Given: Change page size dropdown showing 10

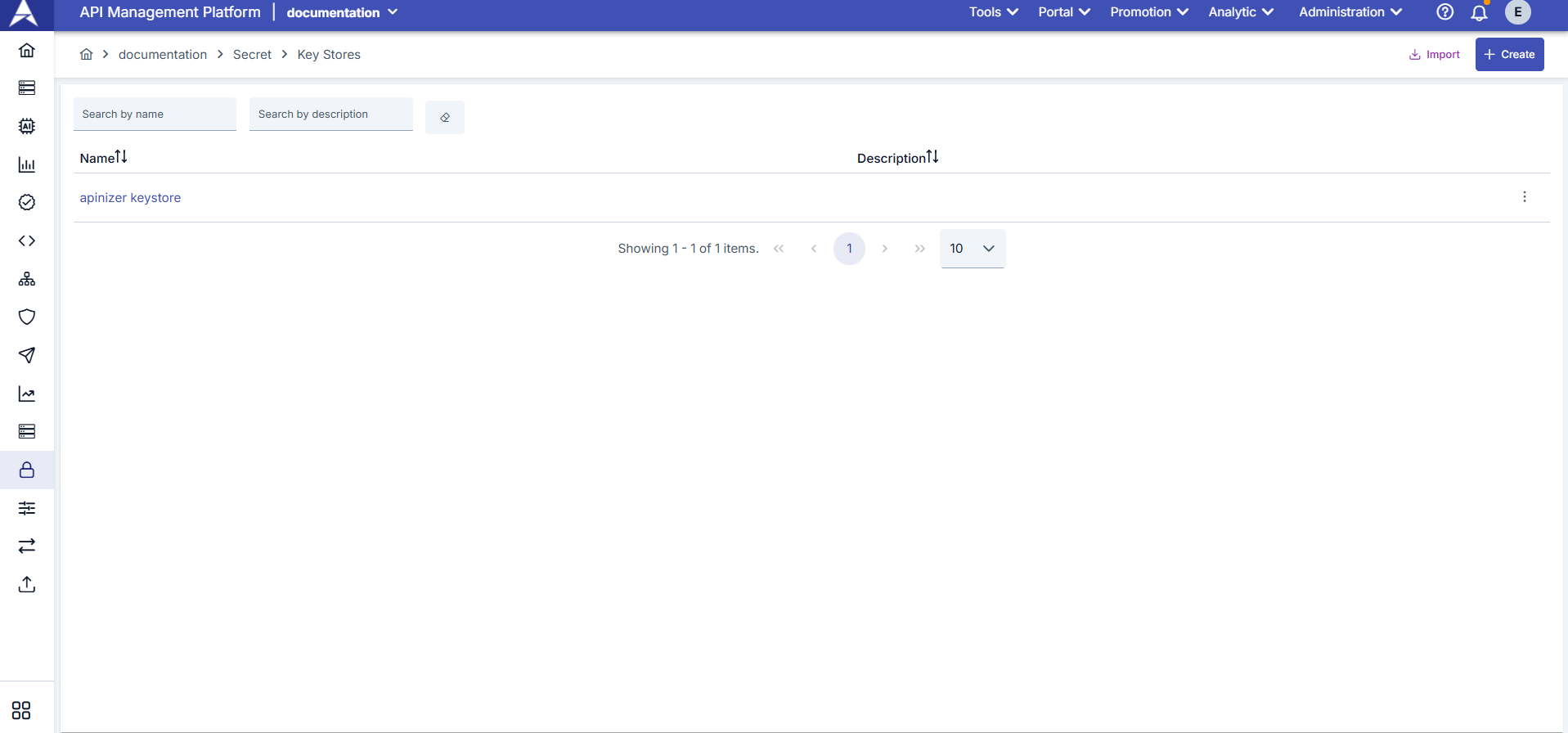Looking at the screenshot, I should (x=973, y=249).
